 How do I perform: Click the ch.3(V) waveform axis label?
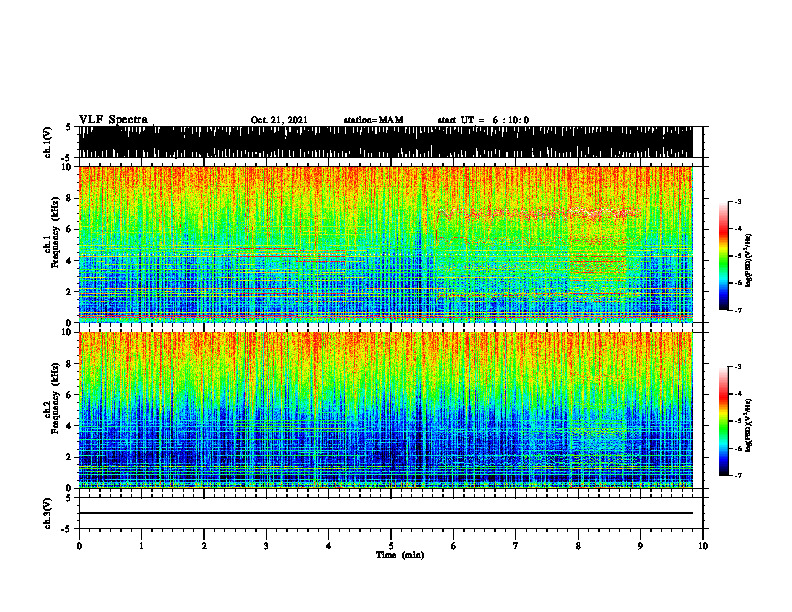point(48,513)
